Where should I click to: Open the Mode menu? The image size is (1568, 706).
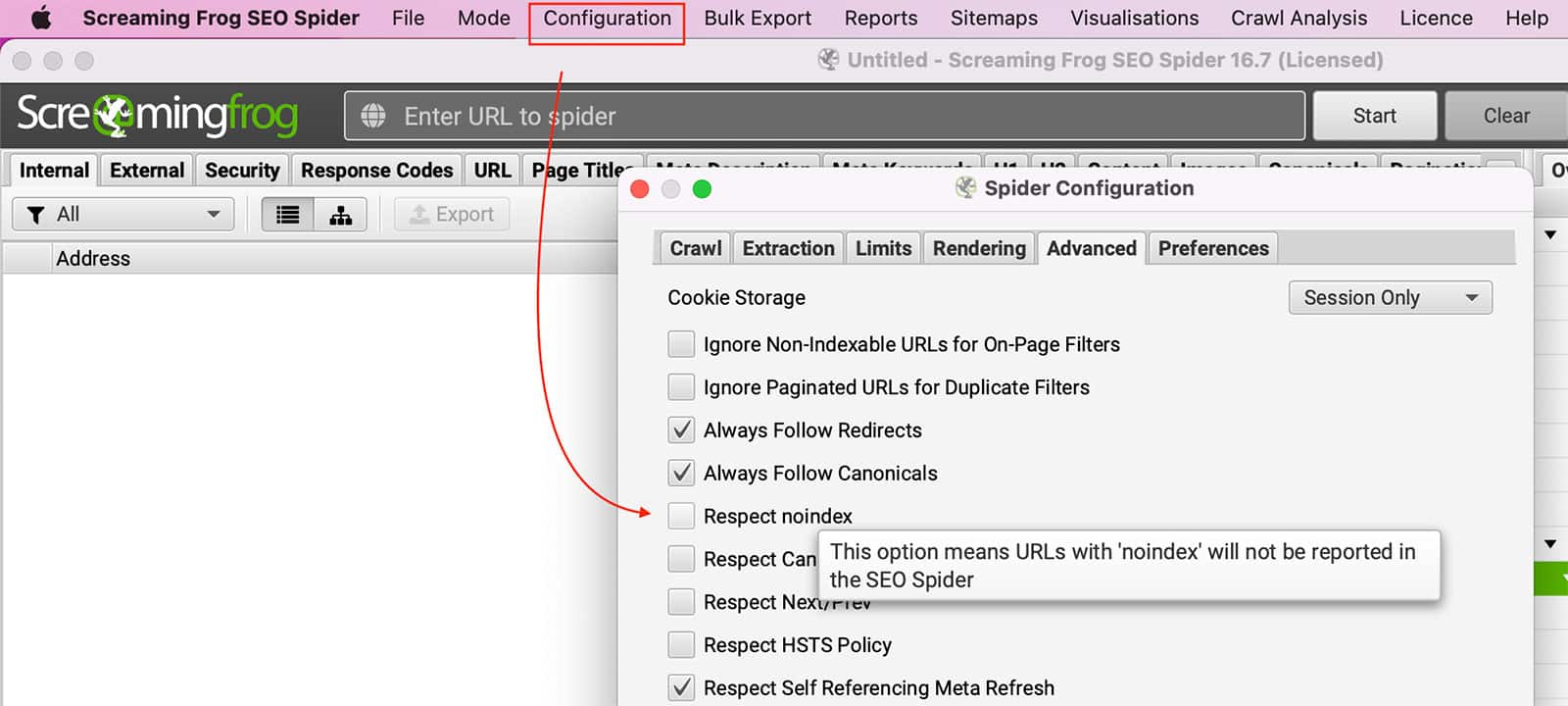pyautogui.click(x=484, y=19)
